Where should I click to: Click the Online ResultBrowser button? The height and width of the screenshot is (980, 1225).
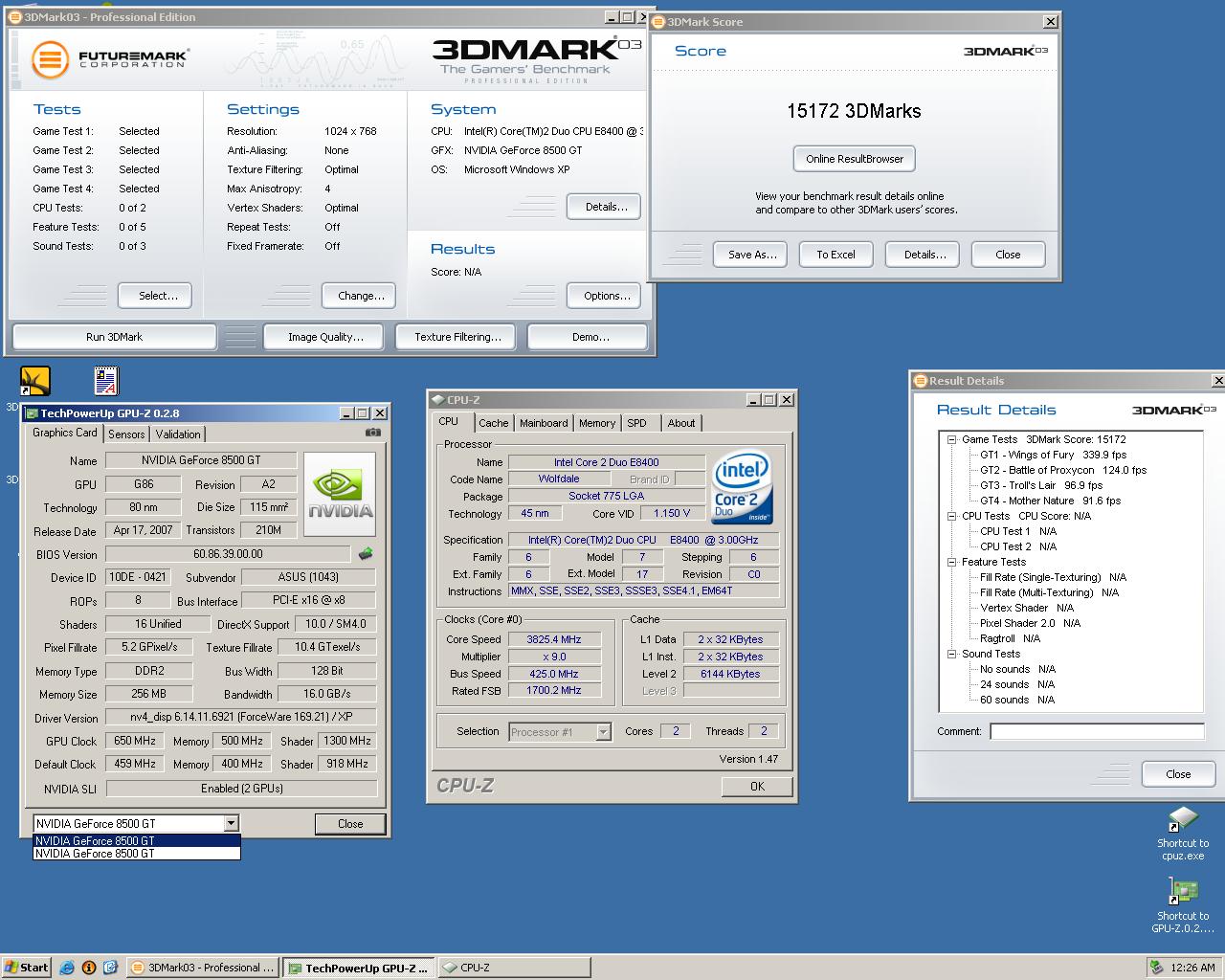tap(855, 159)
